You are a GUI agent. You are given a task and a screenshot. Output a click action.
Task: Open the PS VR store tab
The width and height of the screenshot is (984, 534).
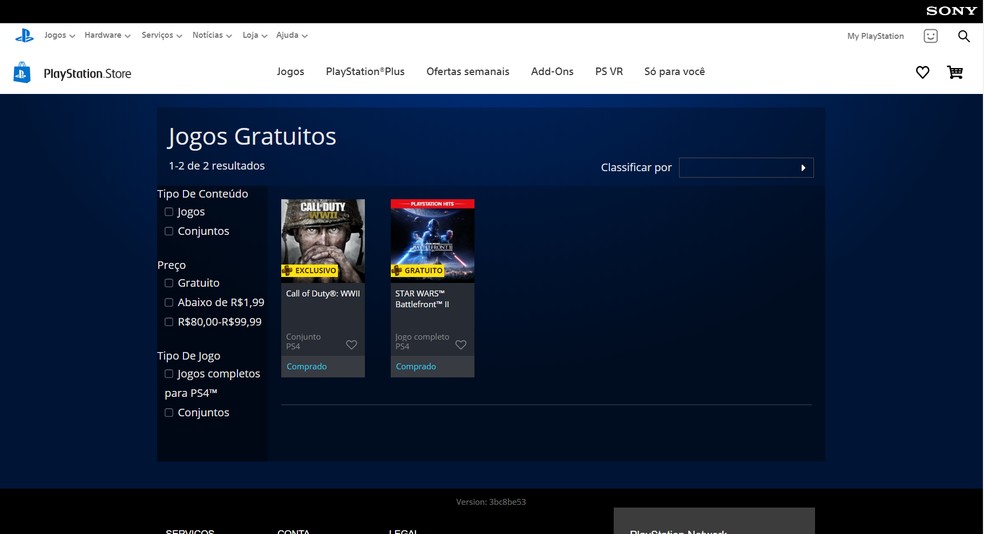(x=609, y=72)
